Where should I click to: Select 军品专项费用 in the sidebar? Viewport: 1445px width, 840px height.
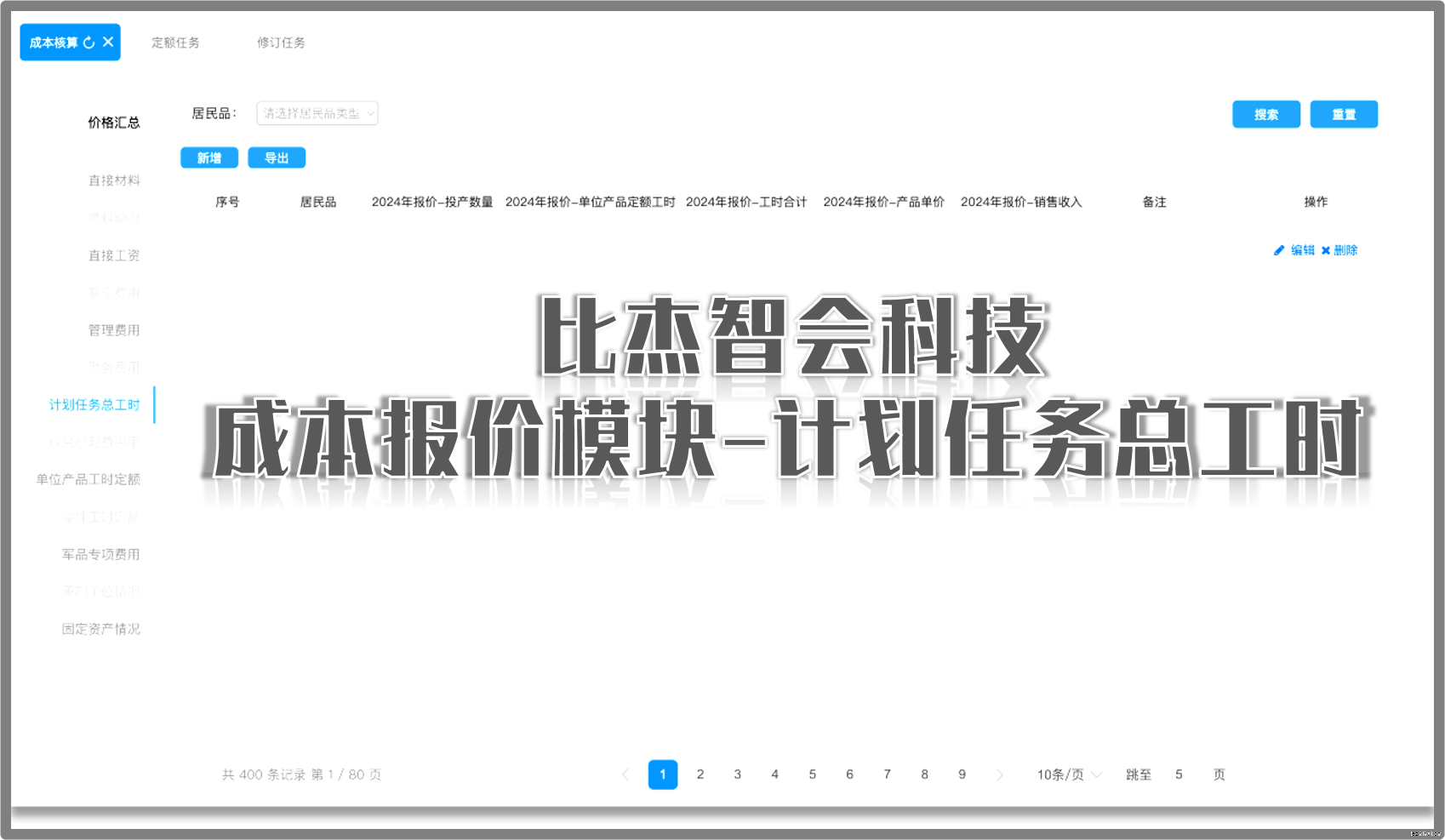101,555
